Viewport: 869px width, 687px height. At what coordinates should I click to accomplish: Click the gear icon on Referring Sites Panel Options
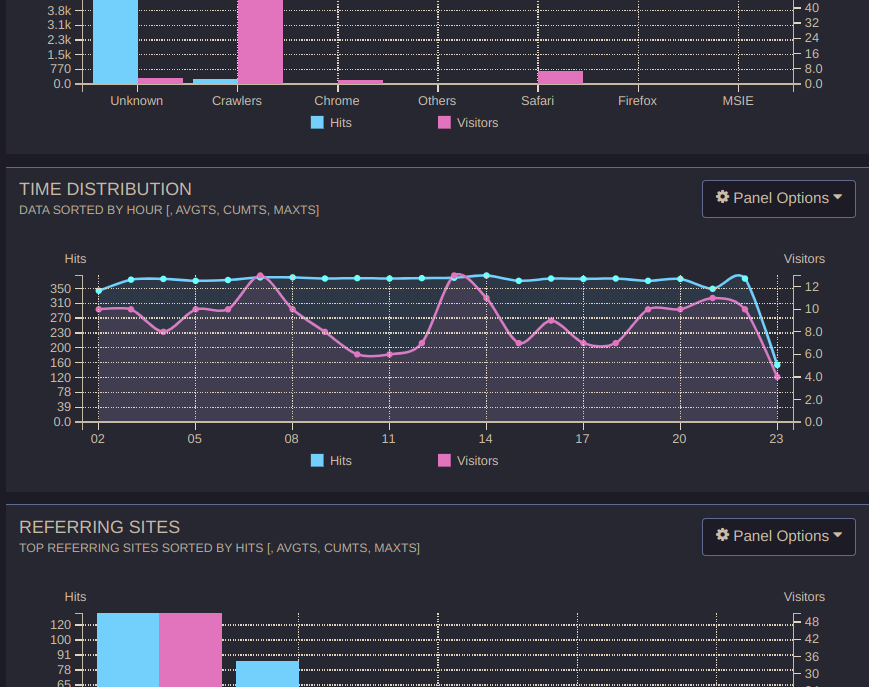click(722, 536)
